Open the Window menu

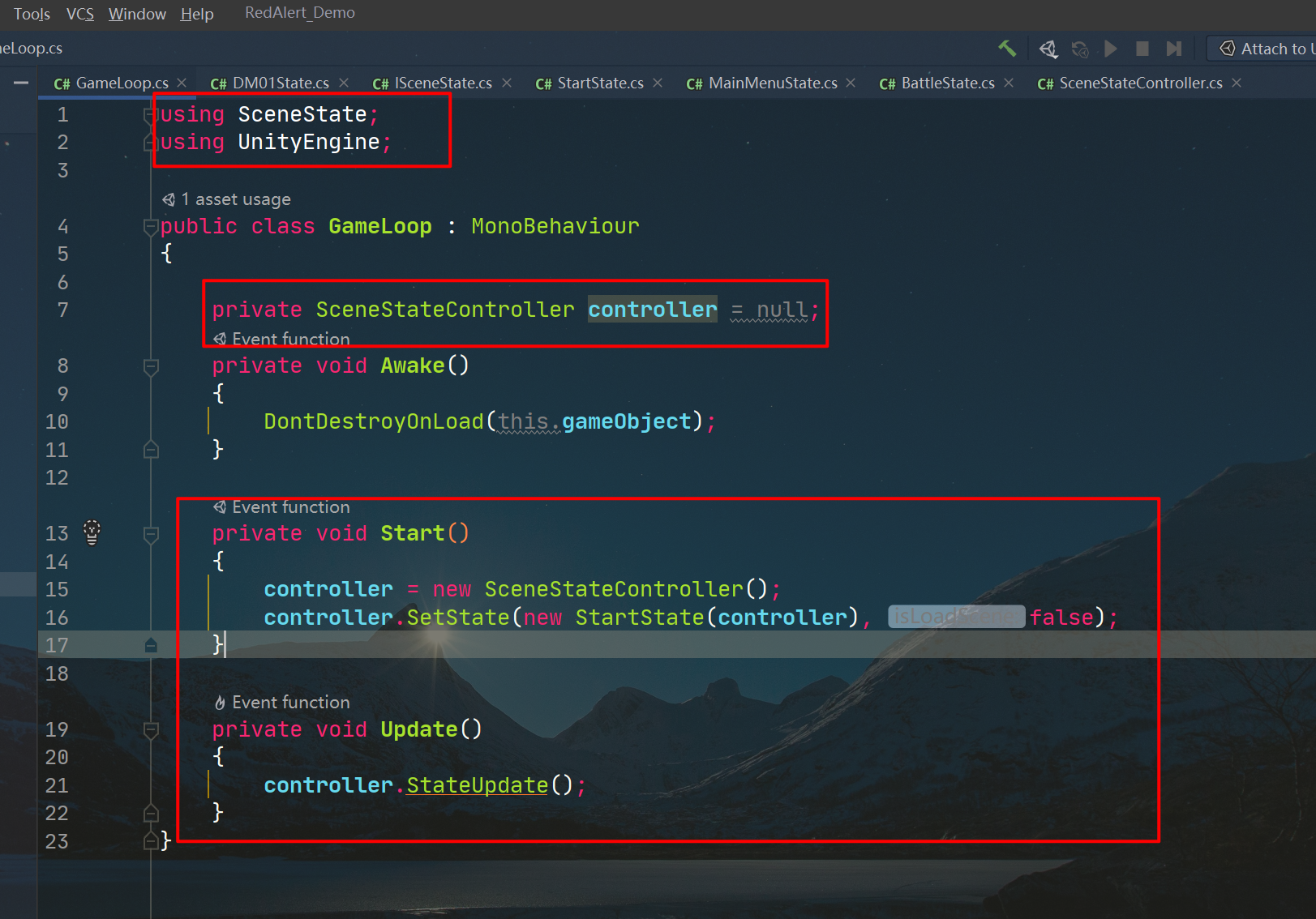tap(137, 14)
